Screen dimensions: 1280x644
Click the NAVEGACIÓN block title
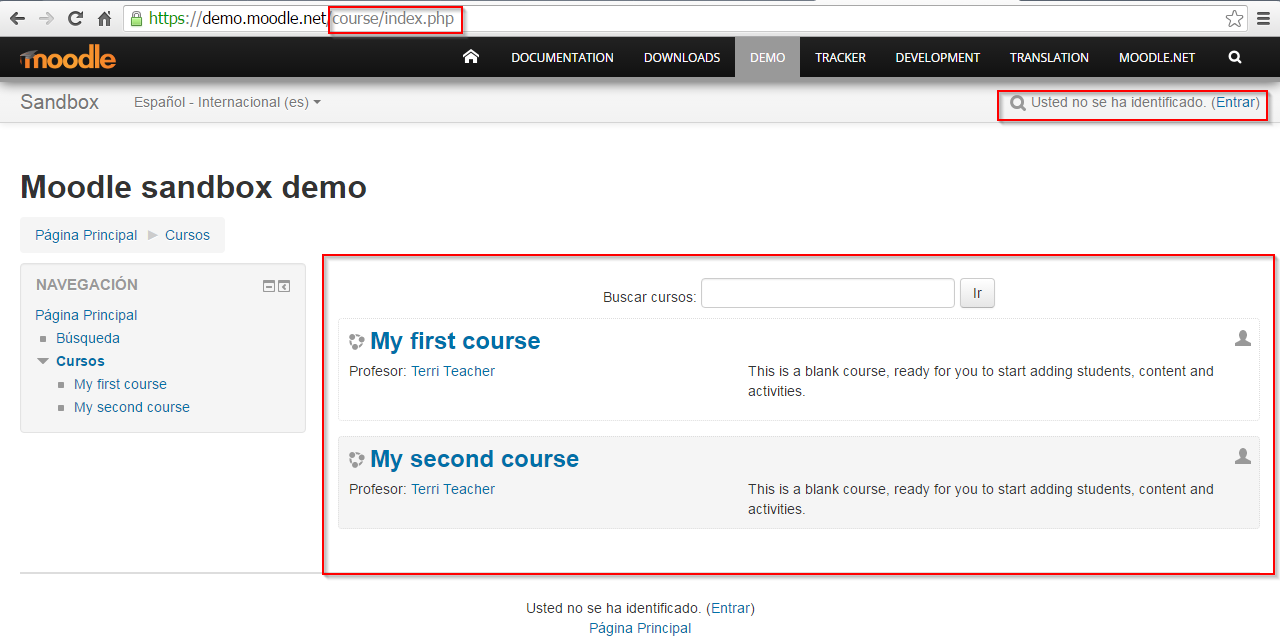click(87, 285)
